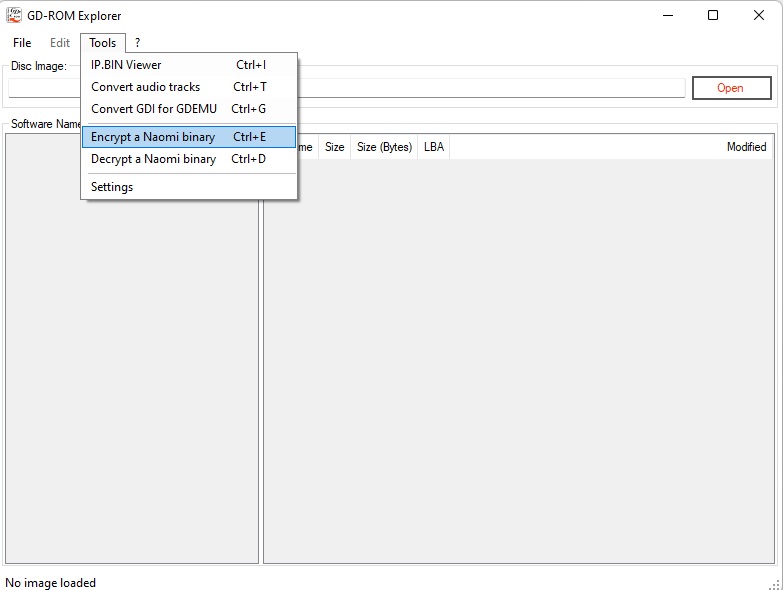Open Settings from the Tools menu
The height and width of the screenshot is (590, 783).
click(189, 187)
